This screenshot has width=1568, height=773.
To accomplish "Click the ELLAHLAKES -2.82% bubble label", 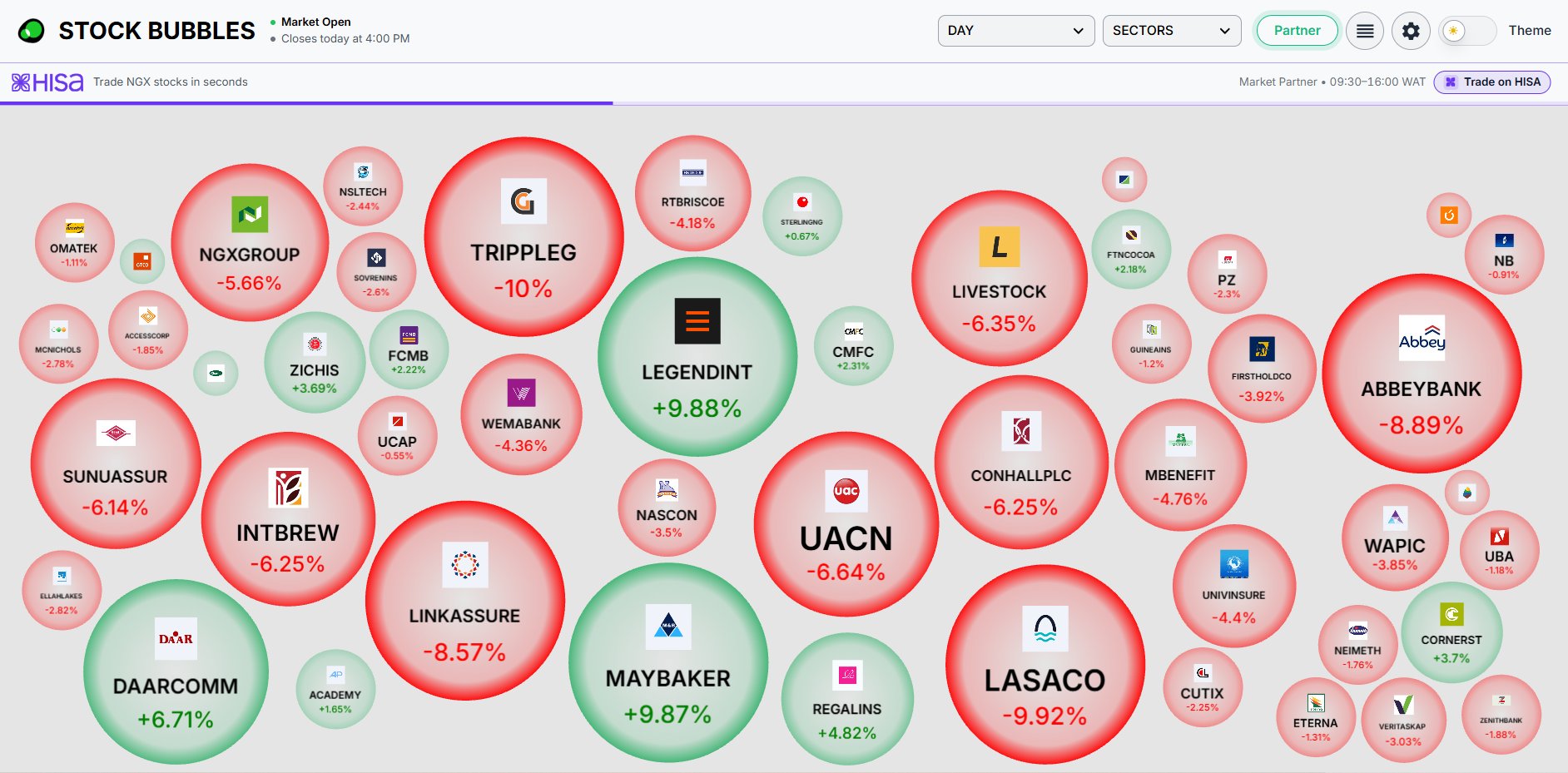I will [62, 603].
